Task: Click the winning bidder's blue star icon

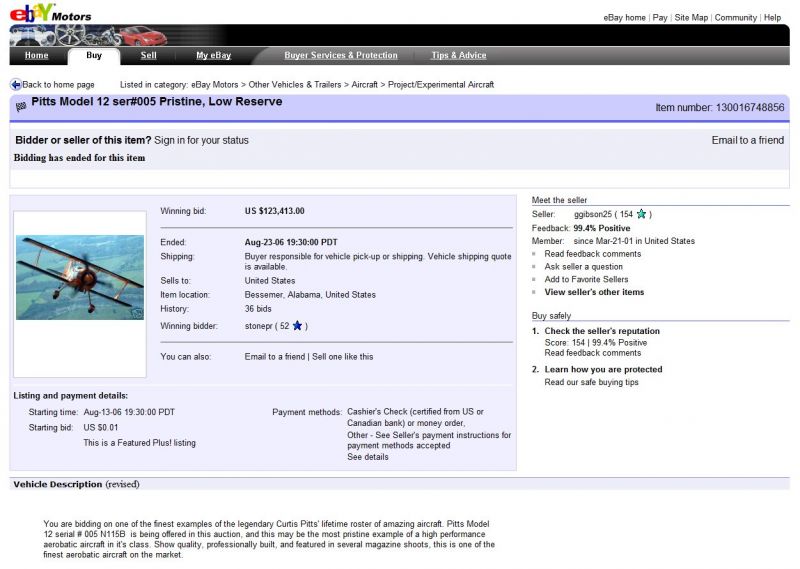Action: [x=297, y=326]
